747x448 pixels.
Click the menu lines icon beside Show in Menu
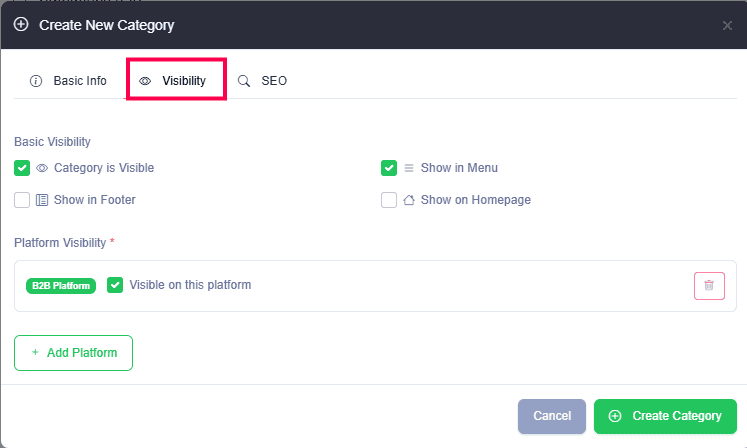[409, 168]
